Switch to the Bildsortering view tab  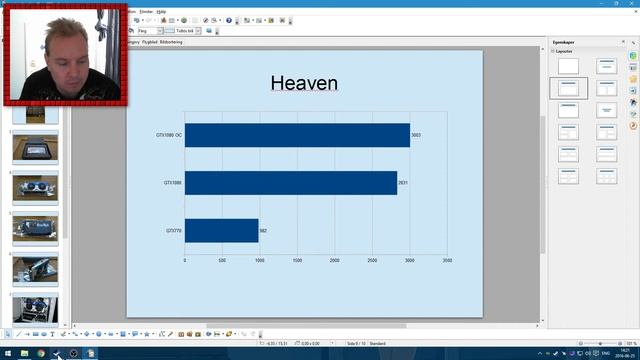tap(171, 42)
